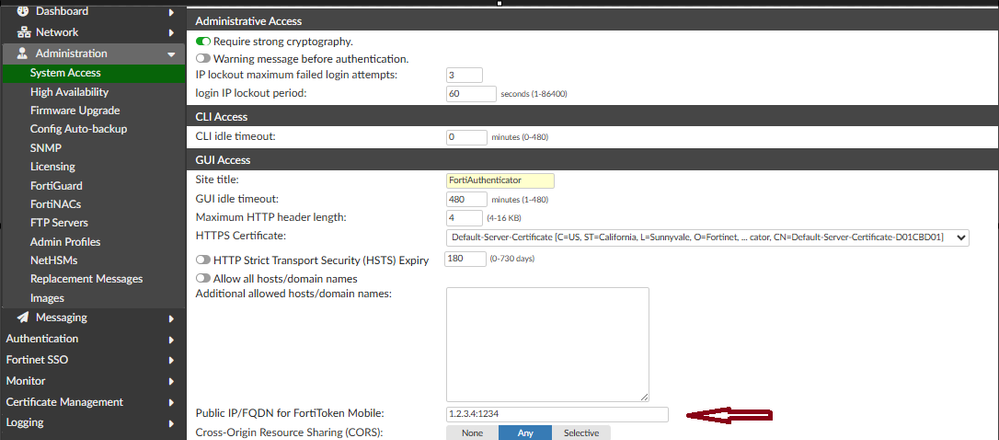999x440 pixels.
Task: Enable Allow all hosts/domain names
Action: pos(203,278)
